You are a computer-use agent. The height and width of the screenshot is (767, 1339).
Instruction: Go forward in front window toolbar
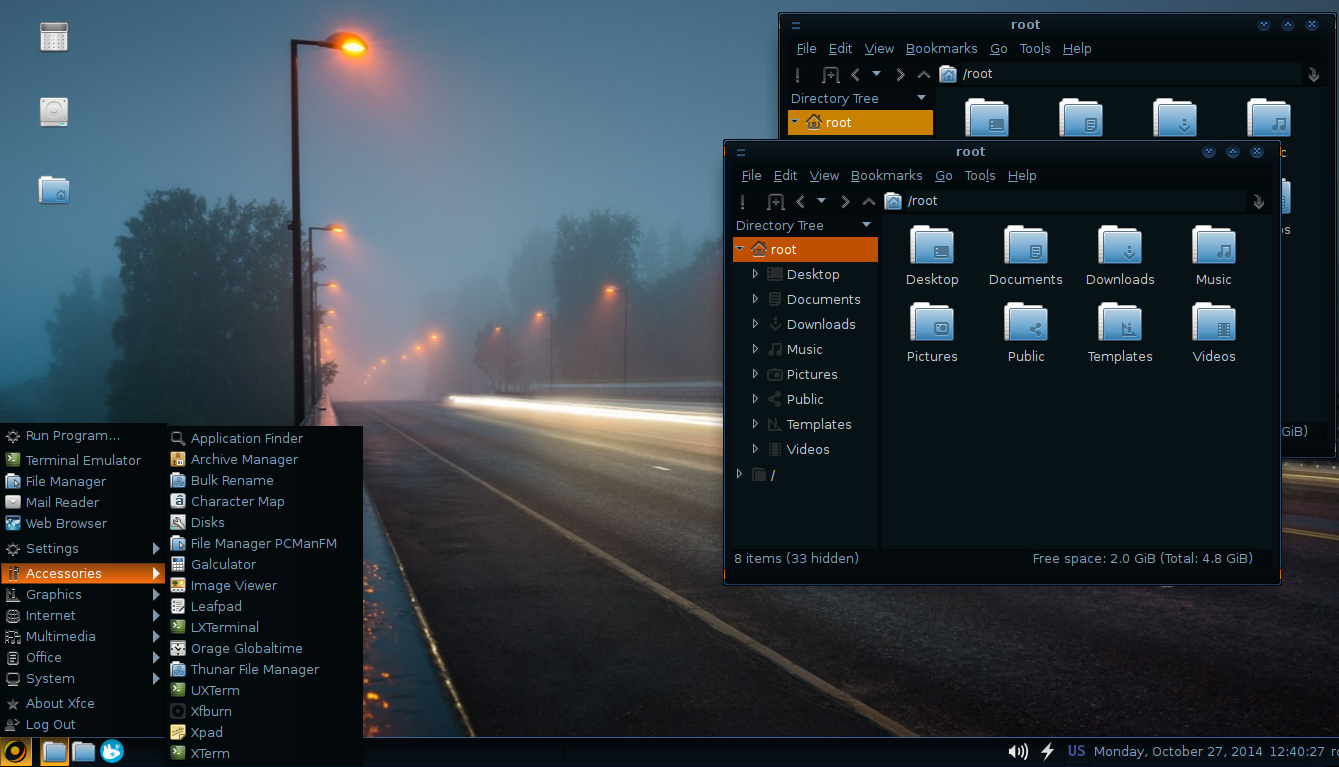pos(845,201)
